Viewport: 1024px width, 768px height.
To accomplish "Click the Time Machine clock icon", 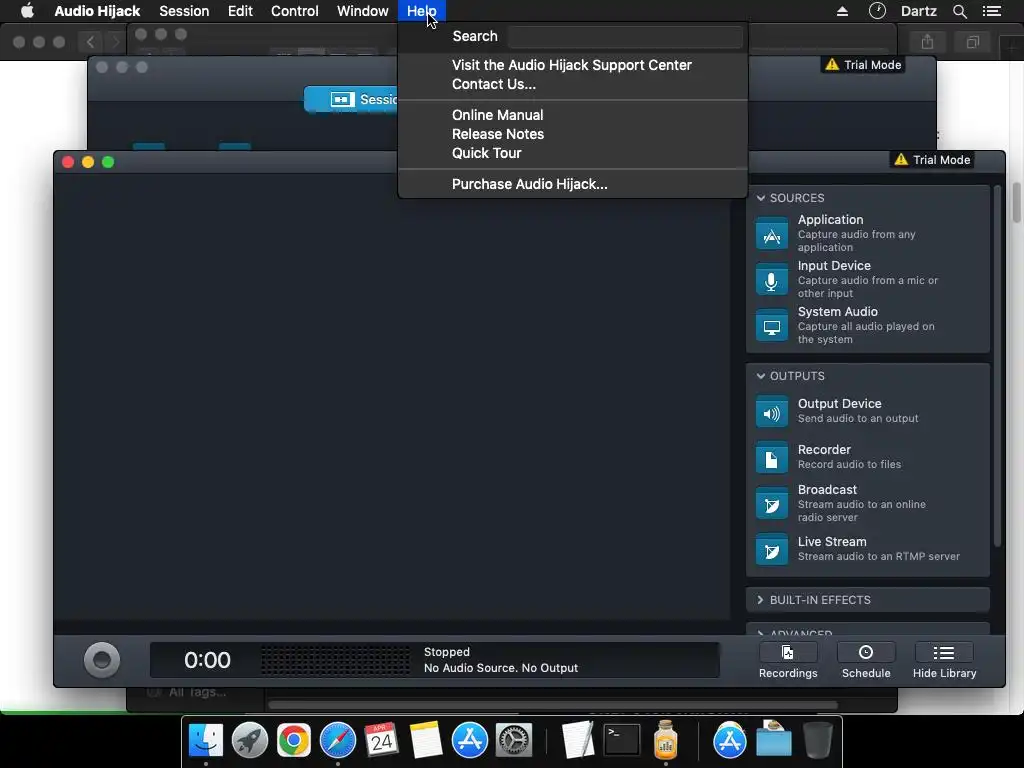I will point(877,10).
